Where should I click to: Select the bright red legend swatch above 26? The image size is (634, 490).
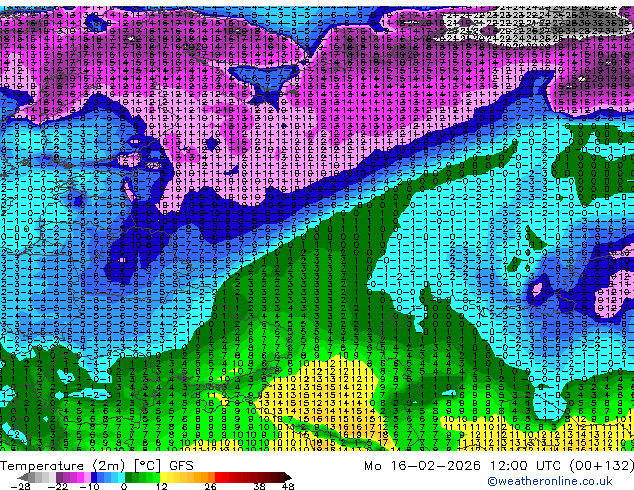(x=218, y=477)
